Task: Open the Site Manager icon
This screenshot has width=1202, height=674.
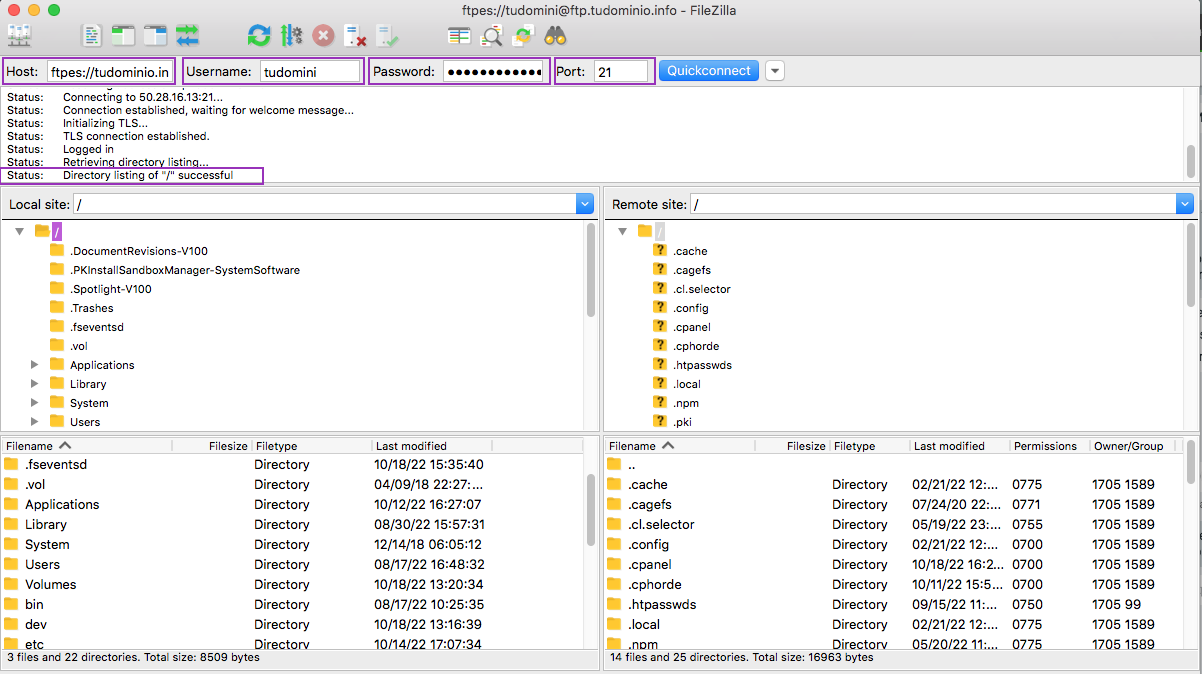Action: click(x=20, y=36)
